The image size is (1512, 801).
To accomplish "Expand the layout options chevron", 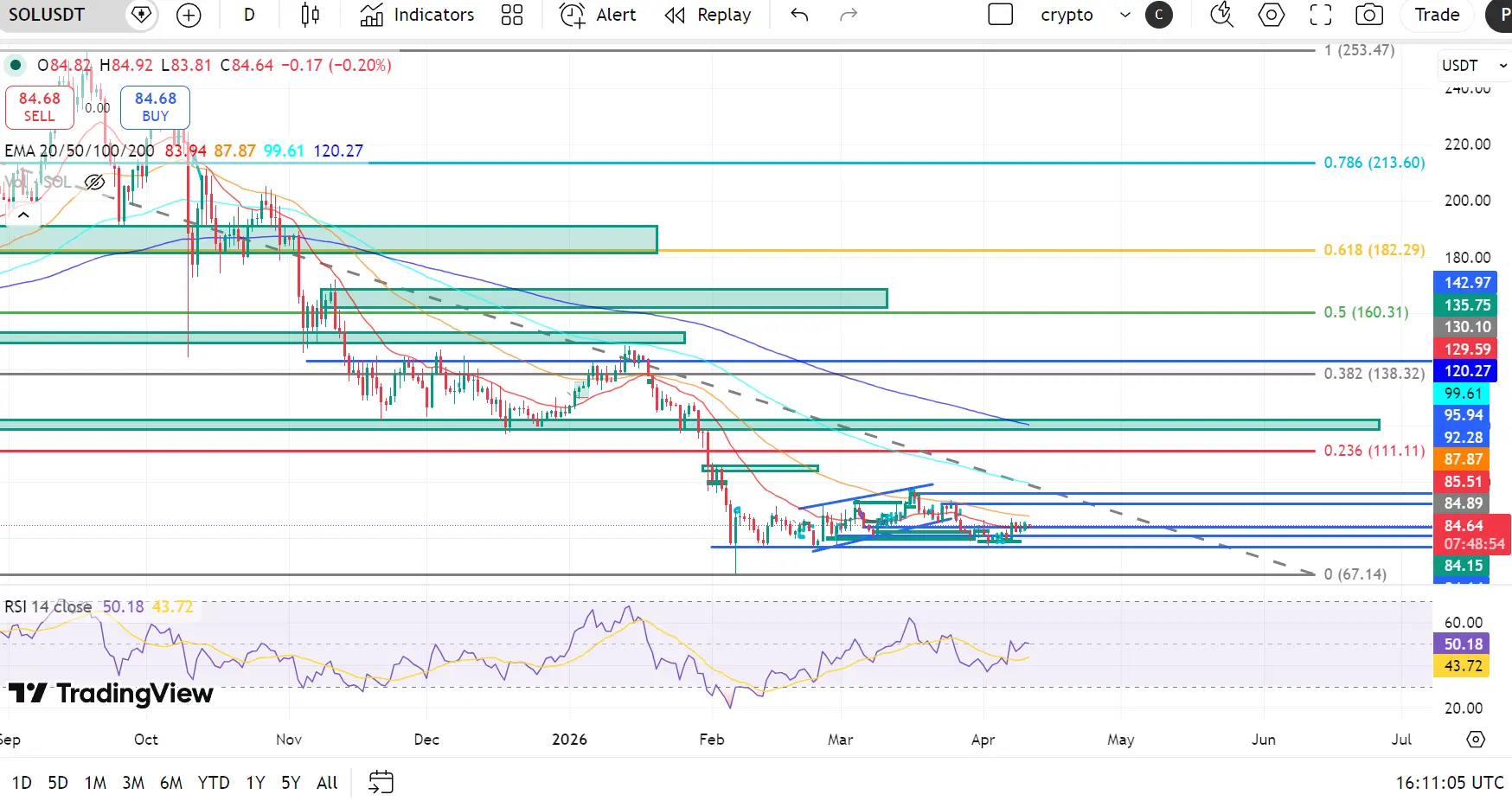I will click(1124, 15).
